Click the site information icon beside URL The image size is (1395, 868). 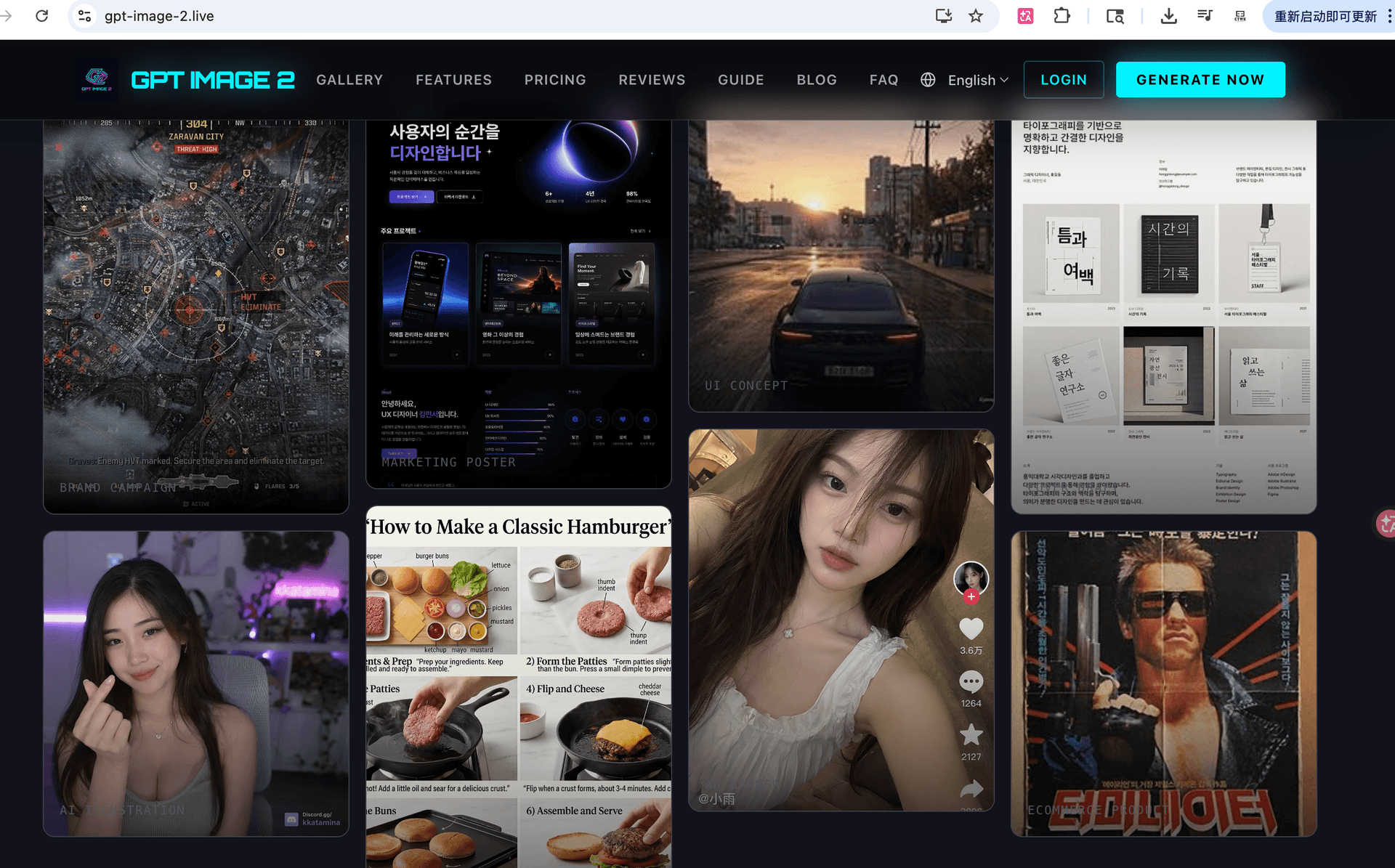pos(85,16)
